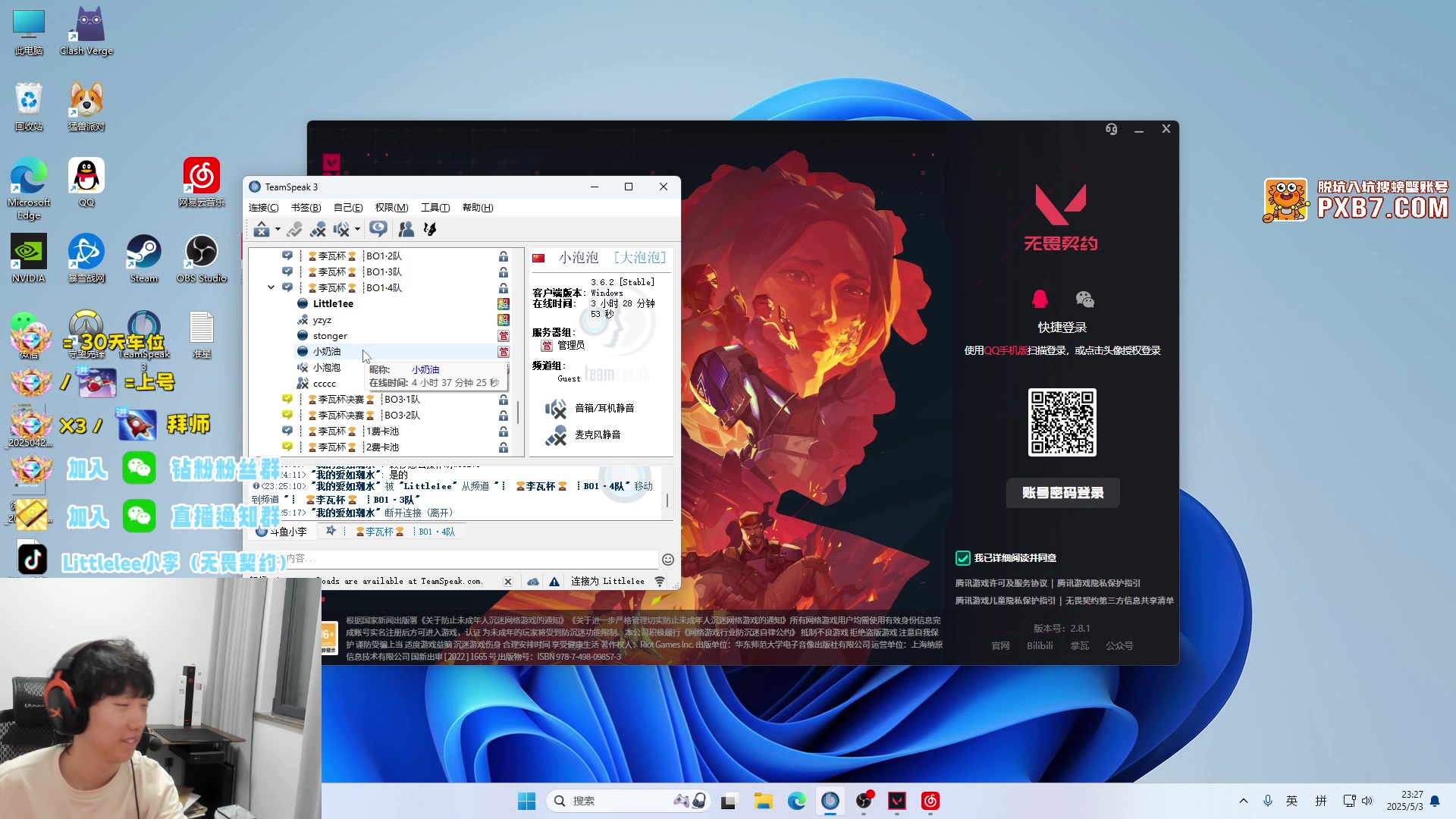Show hidden tray icons chevron
This screenshot has width=1456, height=819.
click(x=1243, y=801)
